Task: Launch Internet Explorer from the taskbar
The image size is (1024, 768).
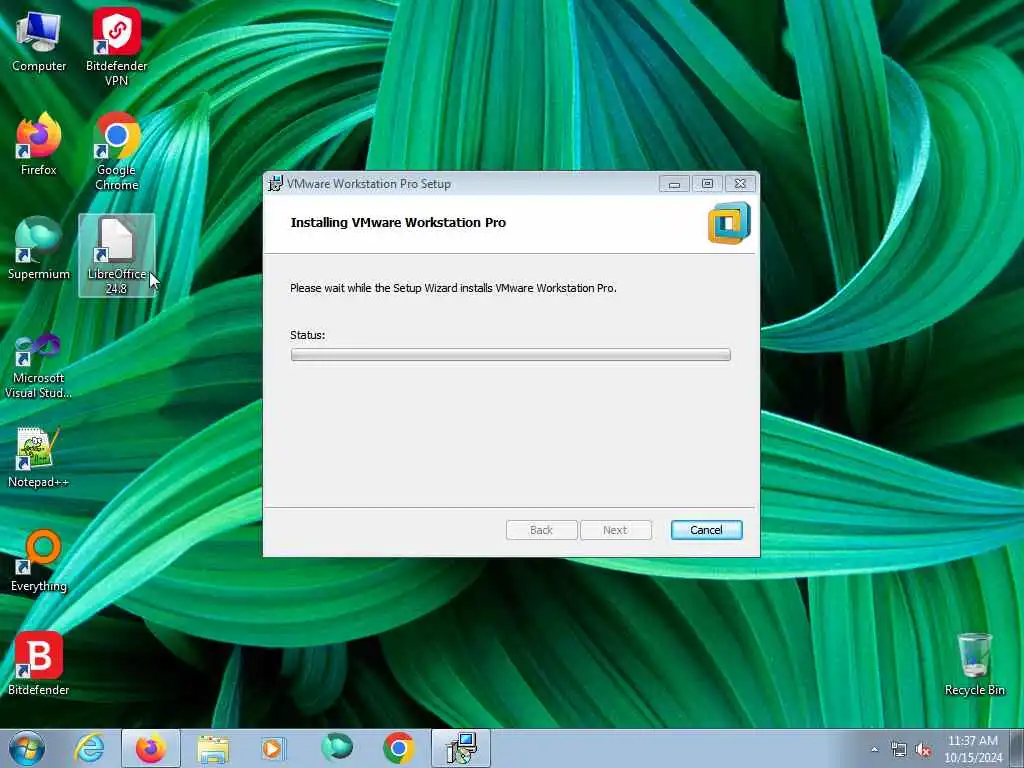Action: 89,748
